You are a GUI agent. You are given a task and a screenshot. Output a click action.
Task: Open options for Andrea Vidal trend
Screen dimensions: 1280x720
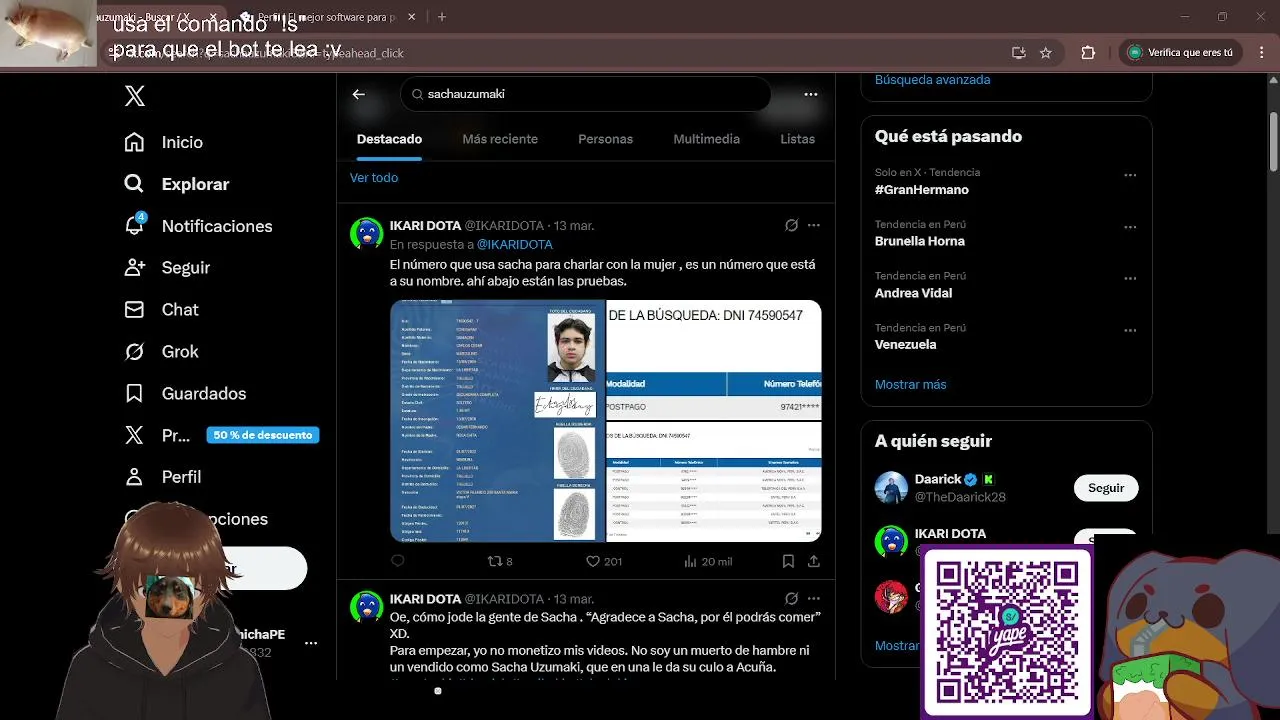[x=1130, y=278]
